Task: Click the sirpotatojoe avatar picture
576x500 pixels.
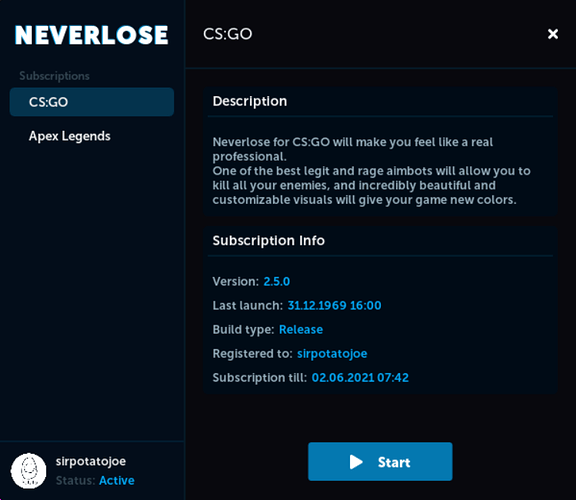Action: pyautogui.click(x=29, y=471)
